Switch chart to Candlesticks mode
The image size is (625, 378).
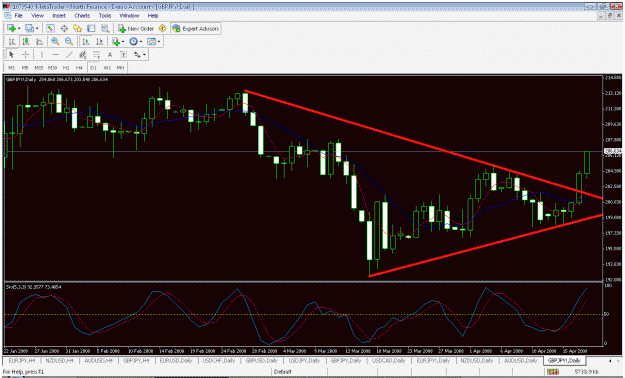click(x=26, y=41)
